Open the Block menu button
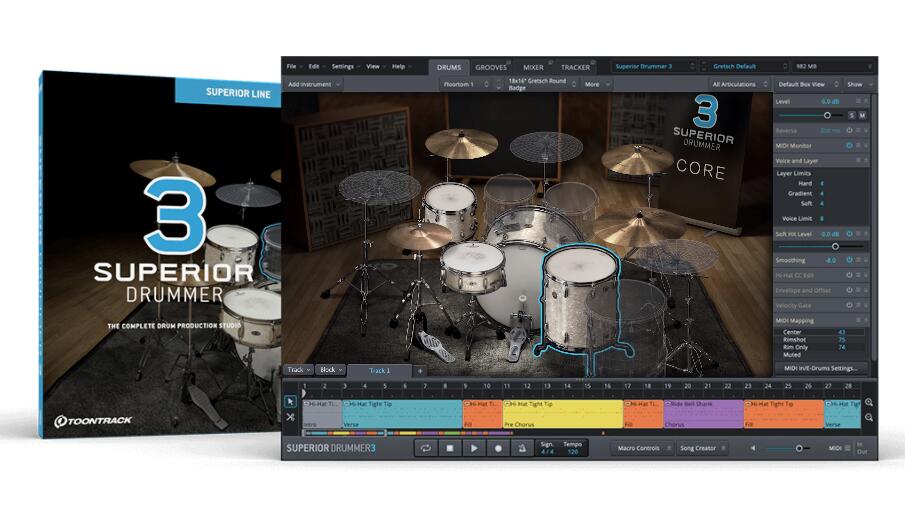 331,370
